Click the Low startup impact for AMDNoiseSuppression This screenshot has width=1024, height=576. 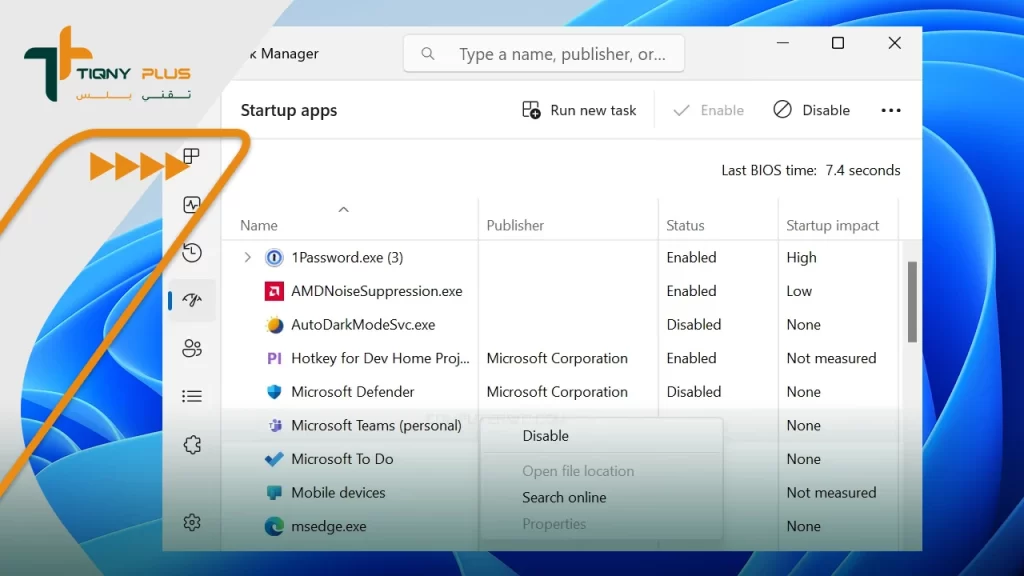point(799,291)
